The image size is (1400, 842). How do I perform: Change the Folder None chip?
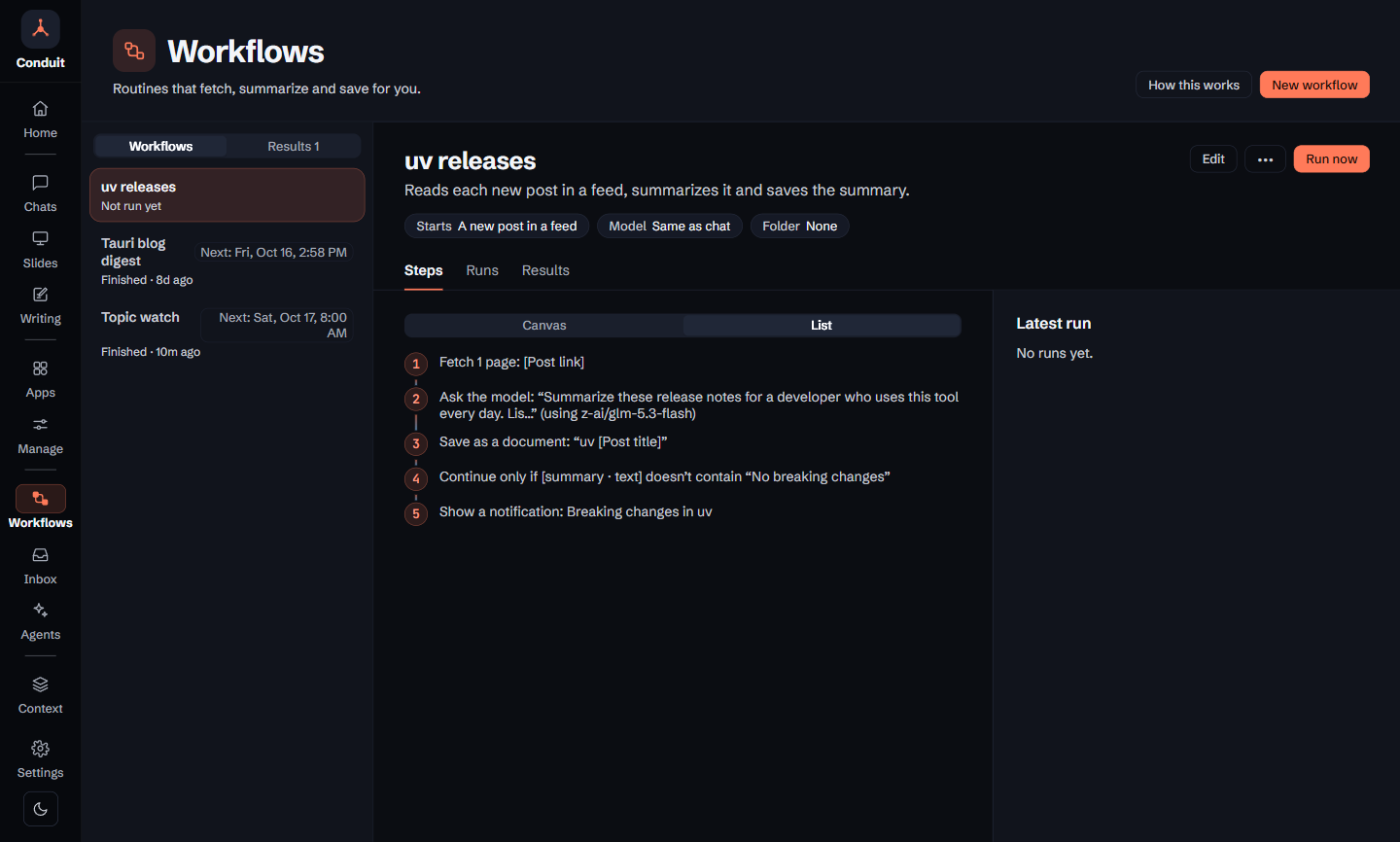click(800, 227)
